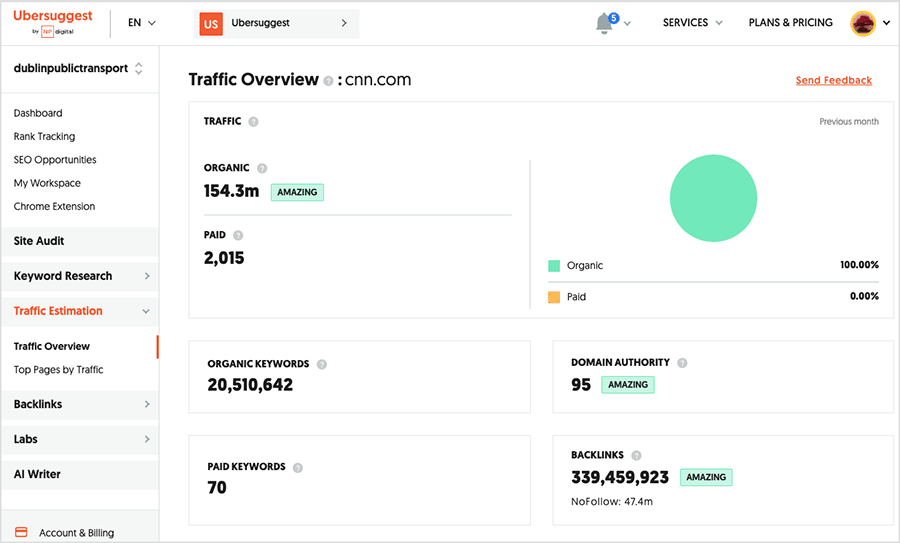Click help icon beside BACKLINKS heading
Image resolution: width=900 pixels, height=543 pixels.
tap(636, 456)
